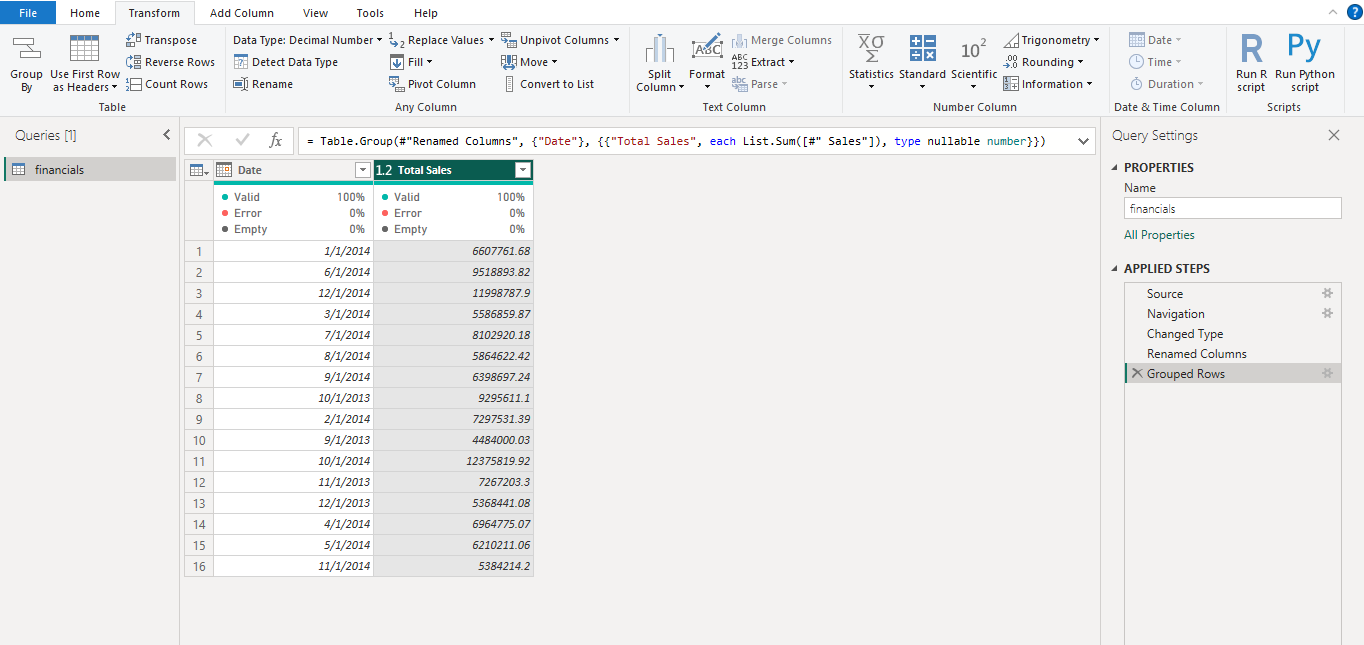Image resolution: width=1364 pixels, height=645 pixels.
Task: Click the date cell 12/1/2014
Action: tap(293, 293)
